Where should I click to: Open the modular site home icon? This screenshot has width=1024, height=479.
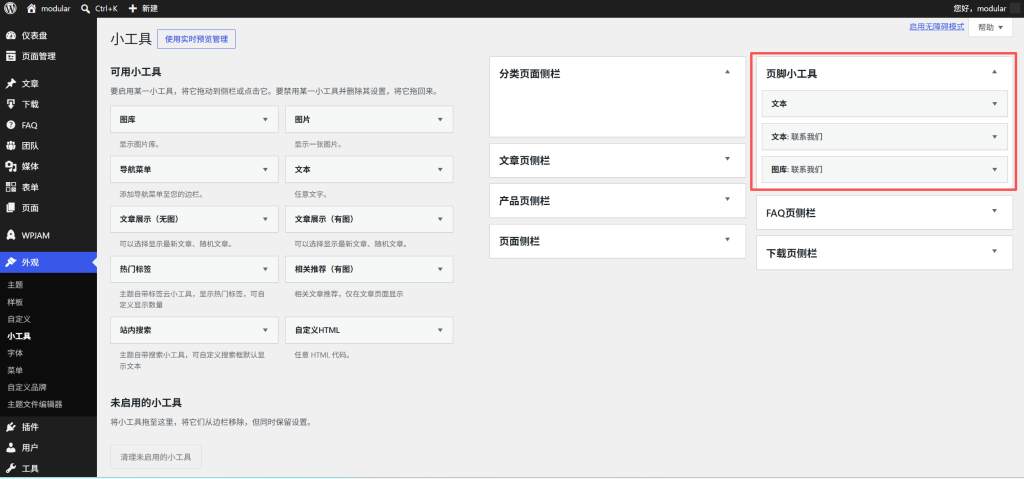pos(31,8)
